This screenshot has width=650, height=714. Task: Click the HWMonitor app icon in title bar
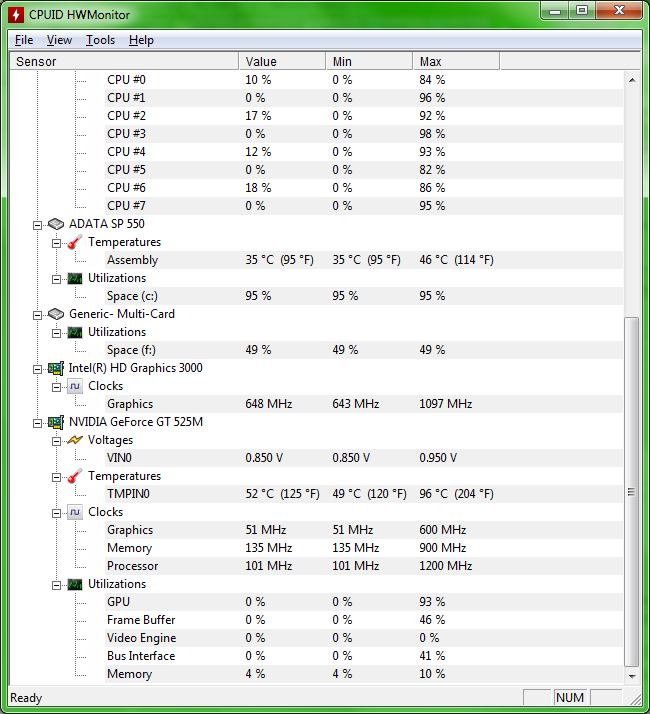pyautogui.click(x=17, y=15)
